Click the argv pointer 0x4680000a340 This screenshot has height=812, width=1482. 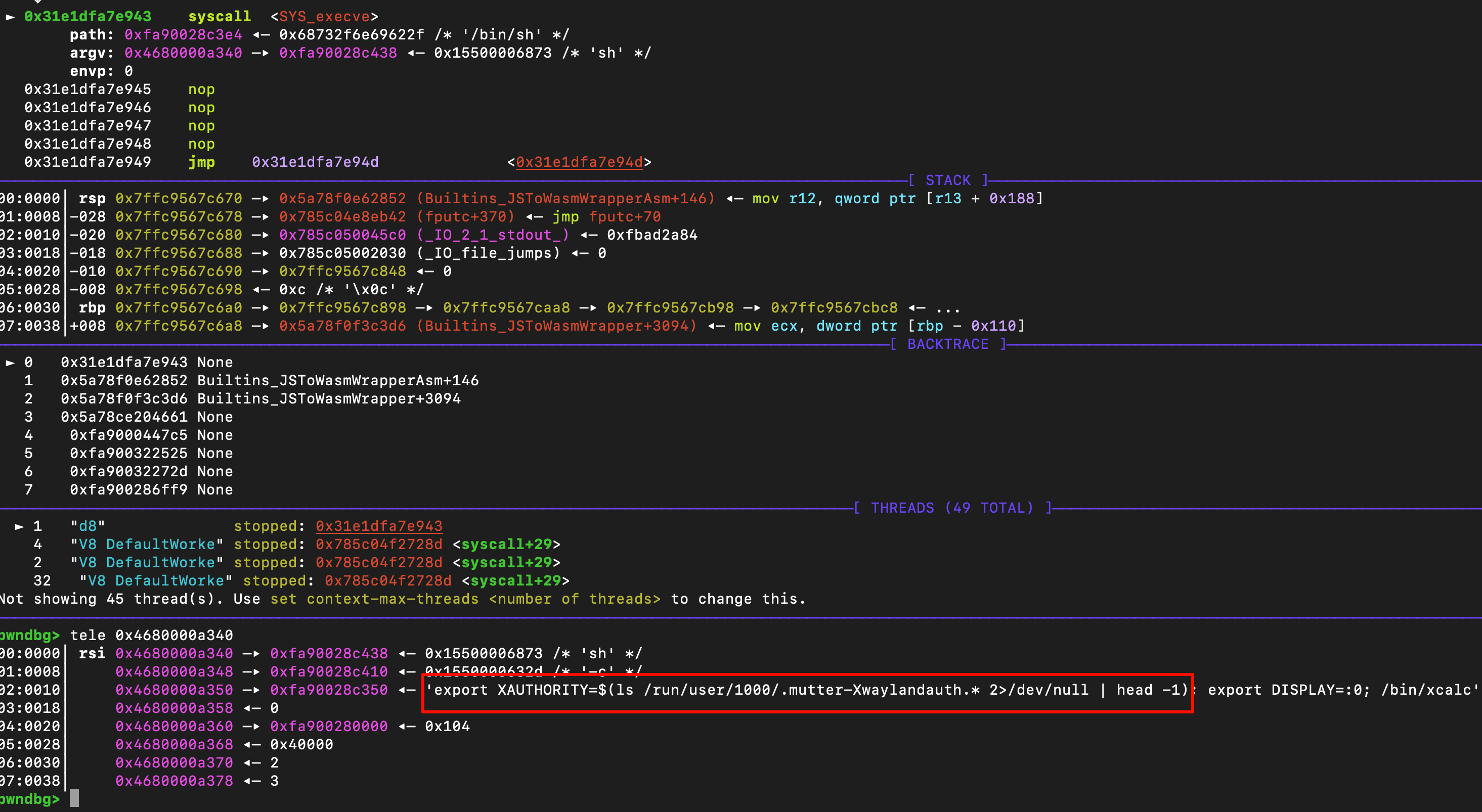183,53
